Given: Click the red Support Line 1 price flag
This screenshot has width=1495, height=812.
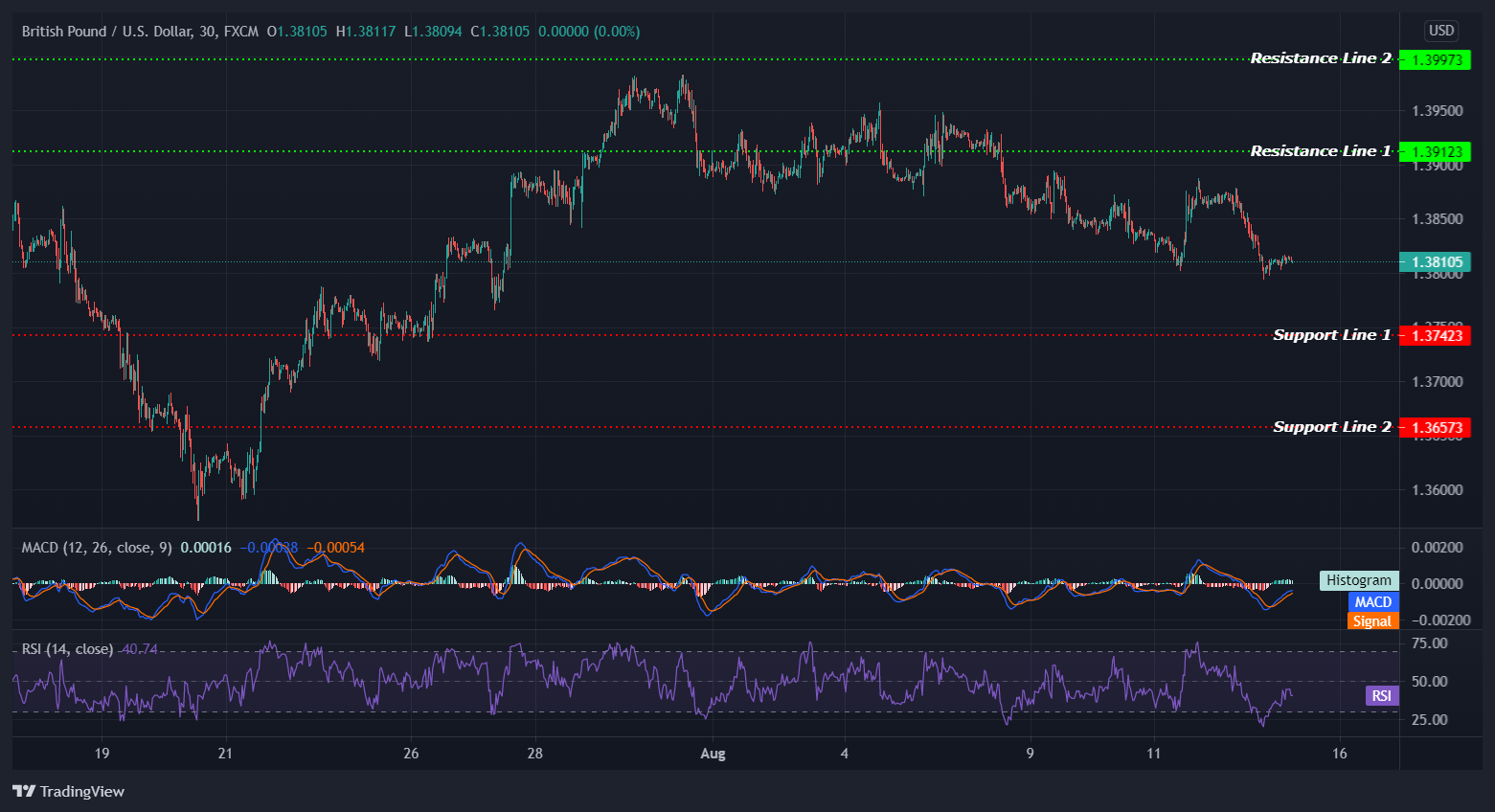Looking at the screenshot, I should click(x=1437, y=335).
